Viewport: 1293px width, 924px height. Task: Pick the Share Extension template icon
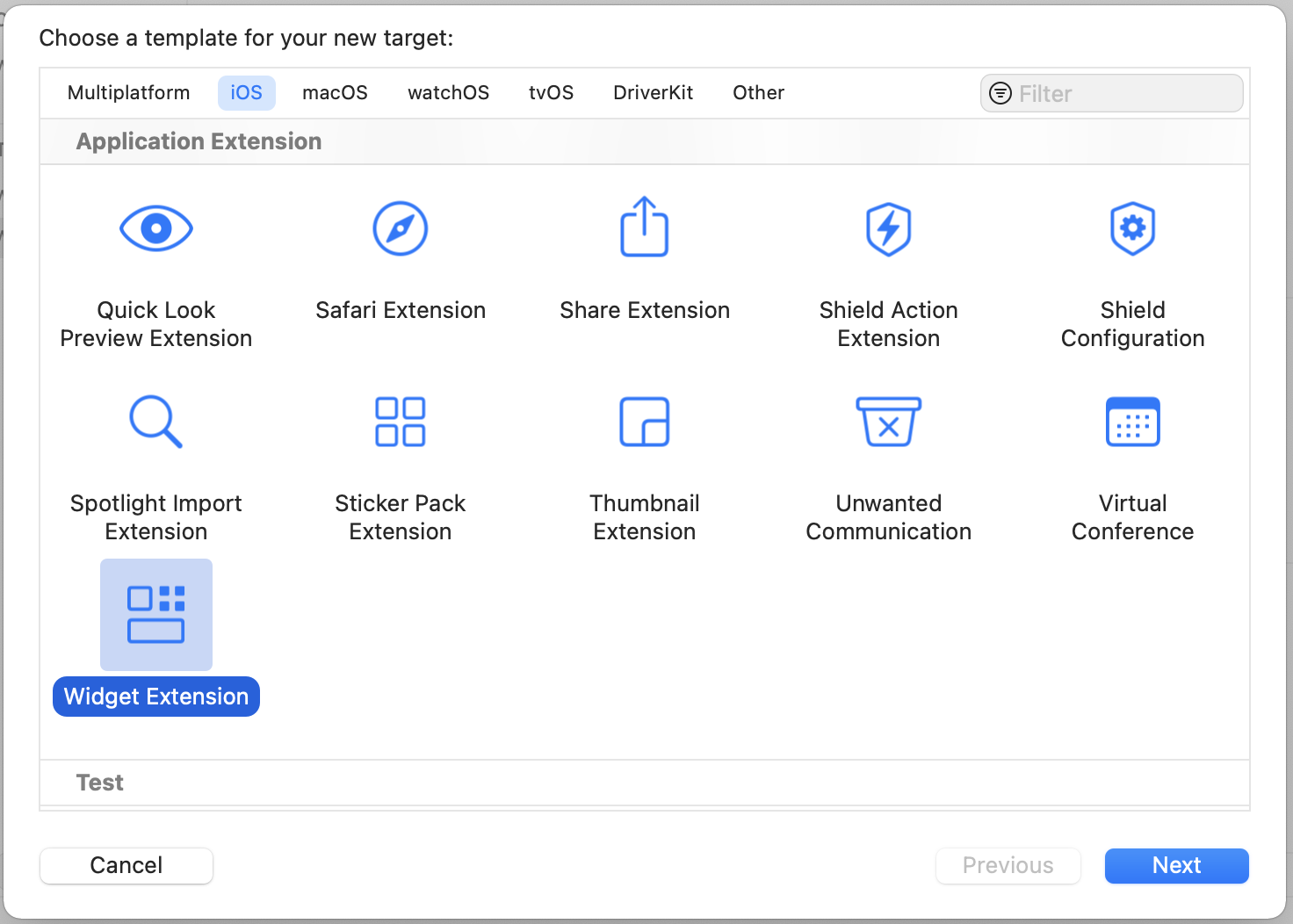645,227
